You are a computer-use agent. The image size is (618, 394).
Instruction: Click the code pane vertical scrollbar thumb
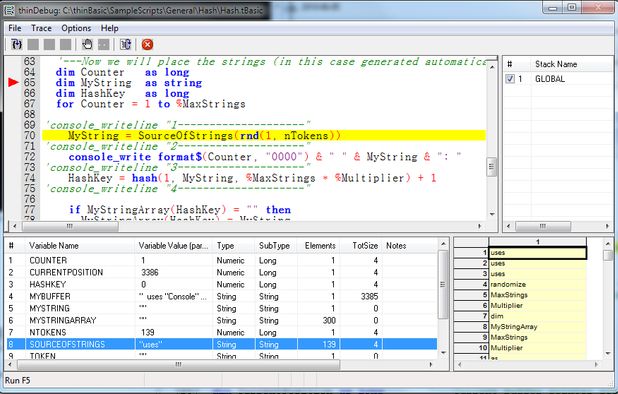[x=492, y=167]
